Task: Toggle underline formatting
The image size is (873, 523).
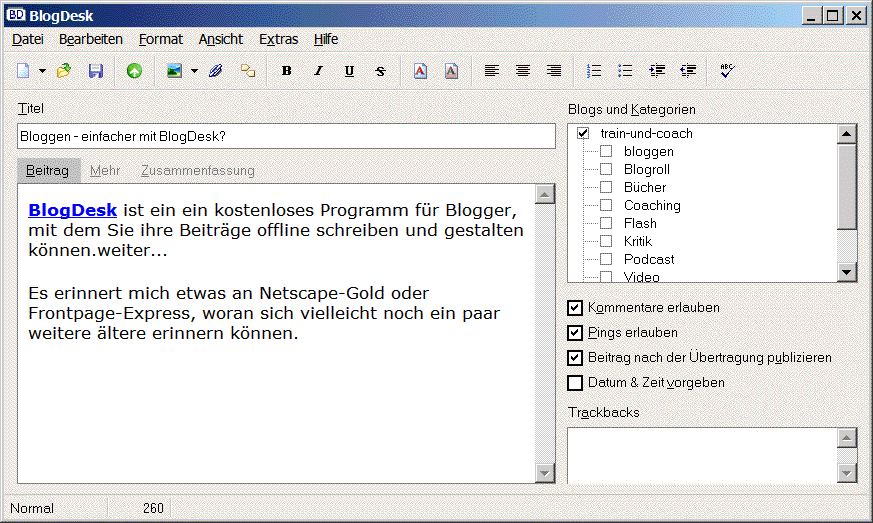Action: [349, 71]
